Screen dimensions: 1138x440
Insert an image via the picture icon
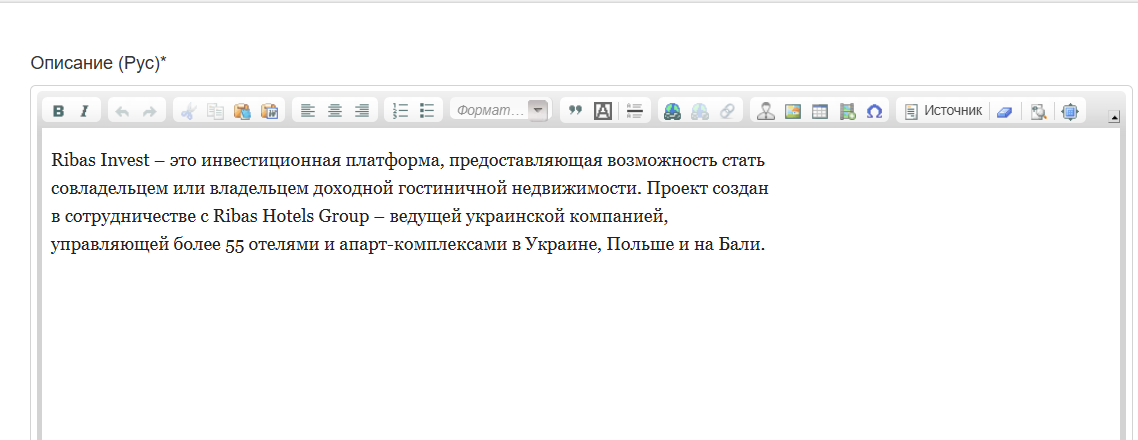click(793, 111)
